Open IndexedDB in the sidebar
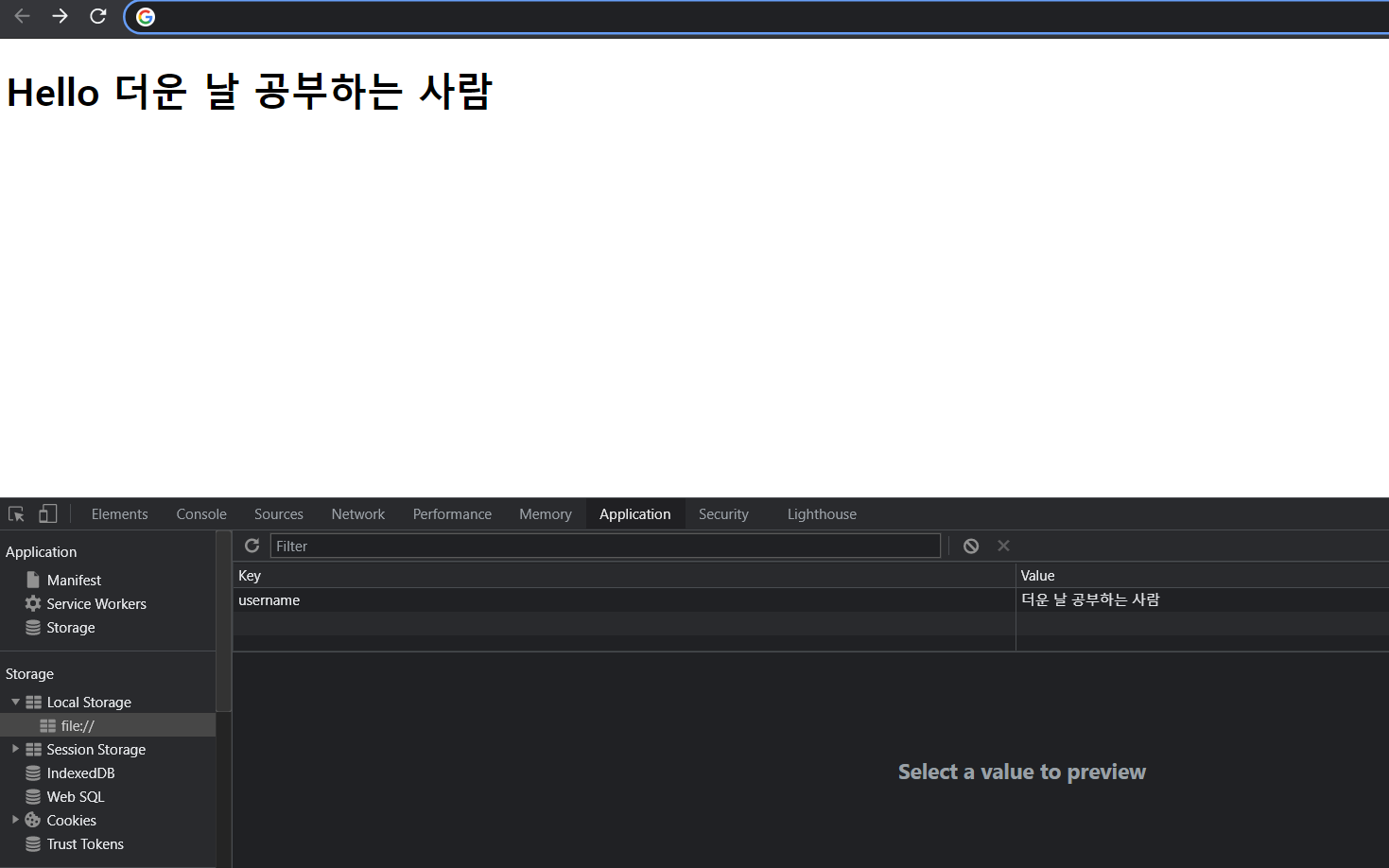The height and width of the screenshot is (868, 1389). (x=80, y=773)
